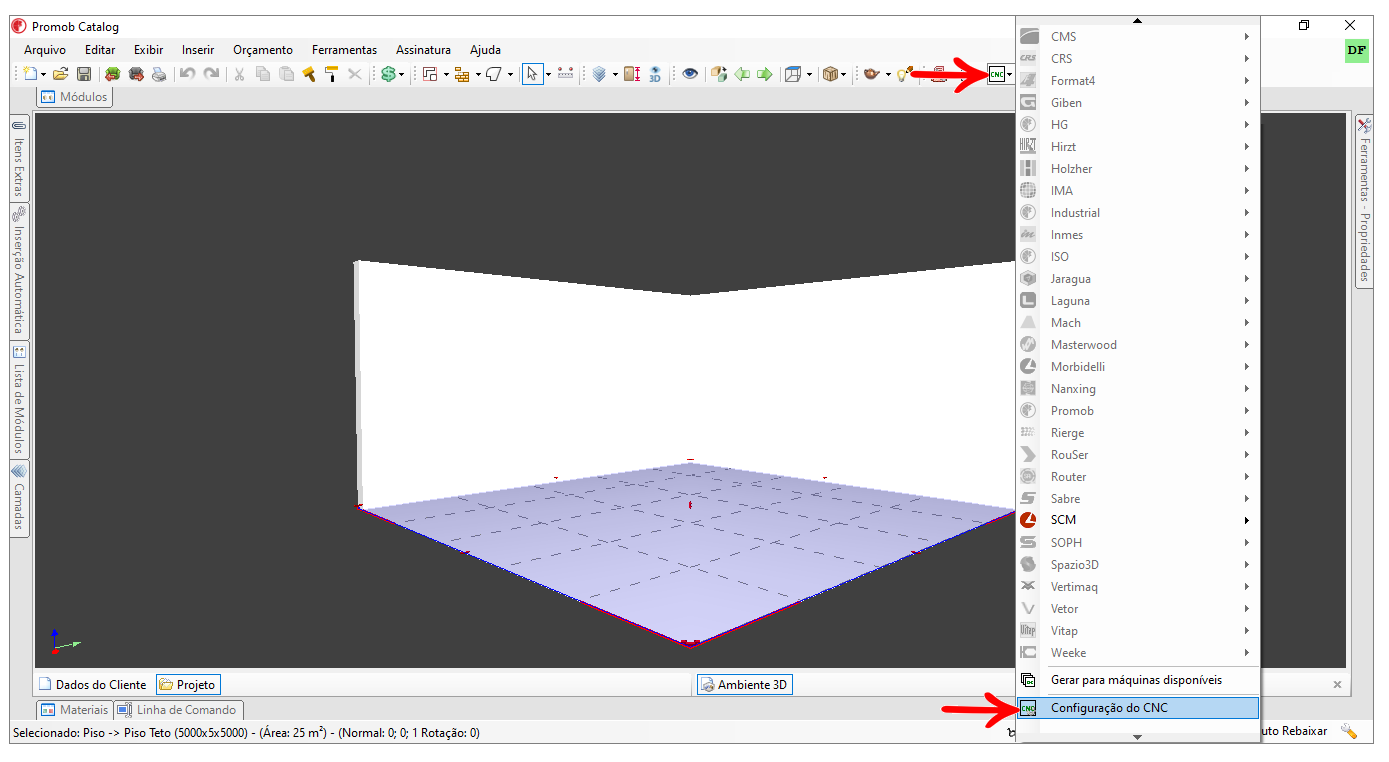
Task: Click the red measurement ruler icon
Action: (566, 74)
